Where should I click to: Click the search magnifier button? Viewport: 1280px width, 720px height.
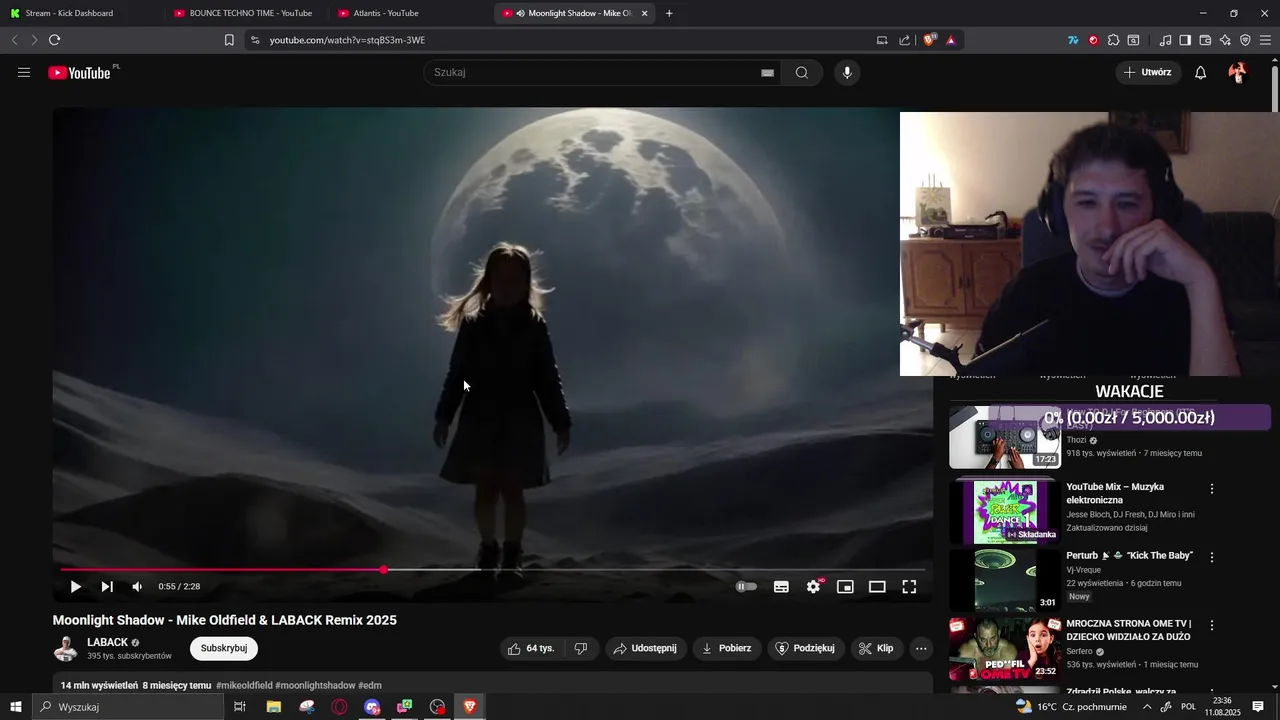click(x=802, y=72)
